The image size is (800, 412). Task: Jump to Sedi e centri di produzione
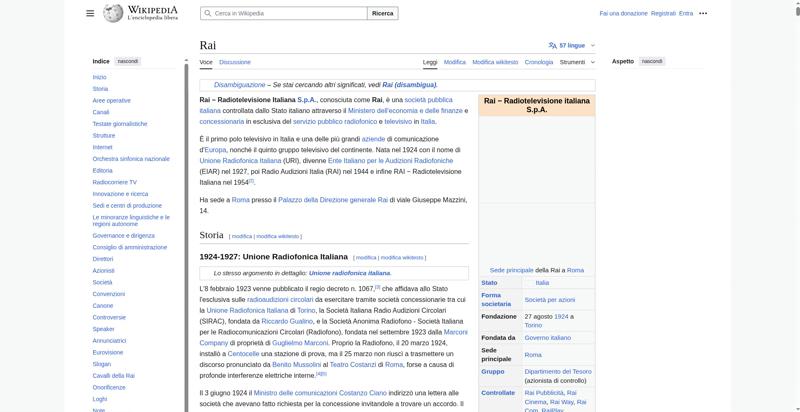click(x=127, y=206)
